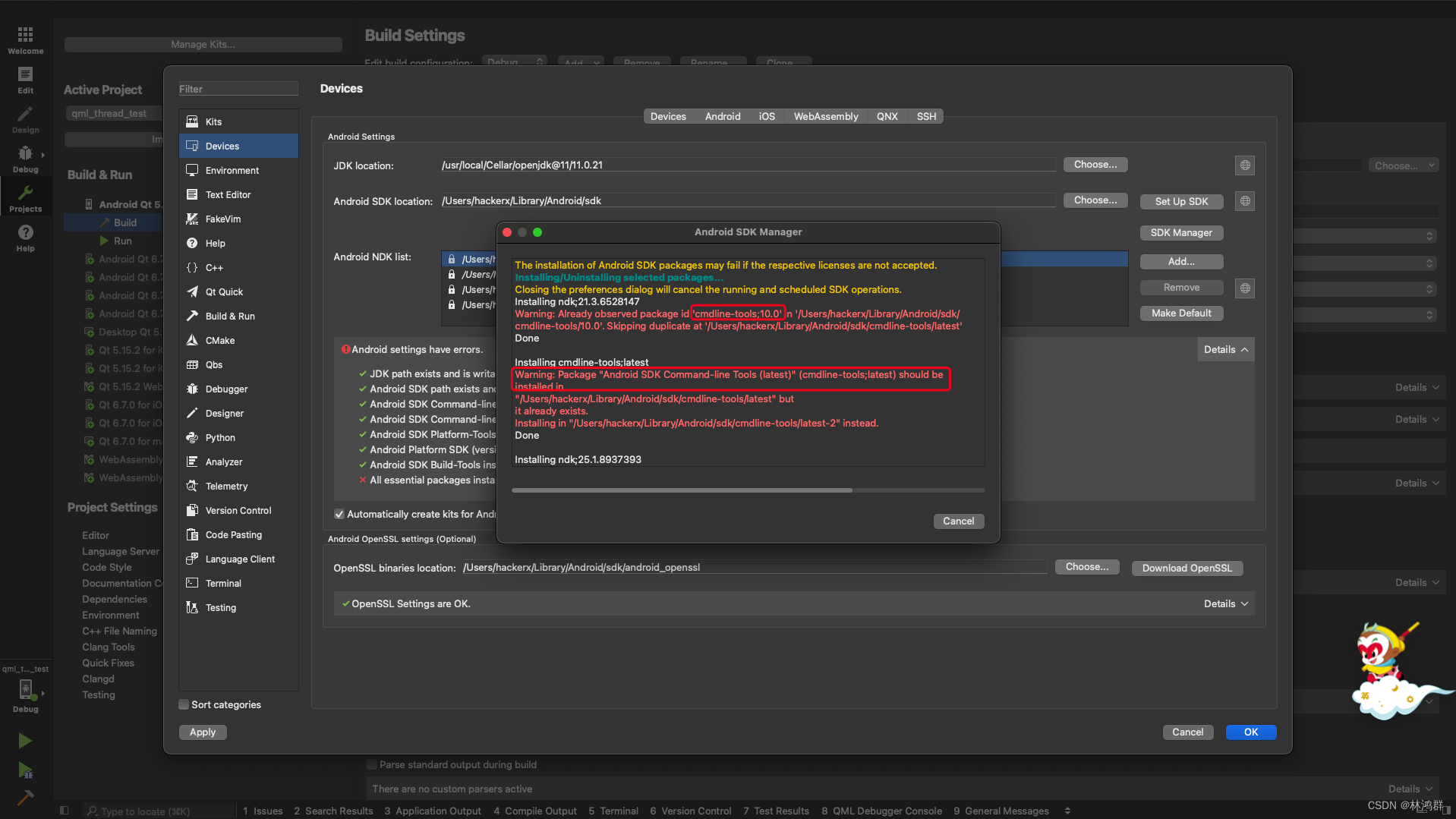Expand custom parsers Details in background
Viewport: 1456px width, 819px height.
[x=1411, y=789]
